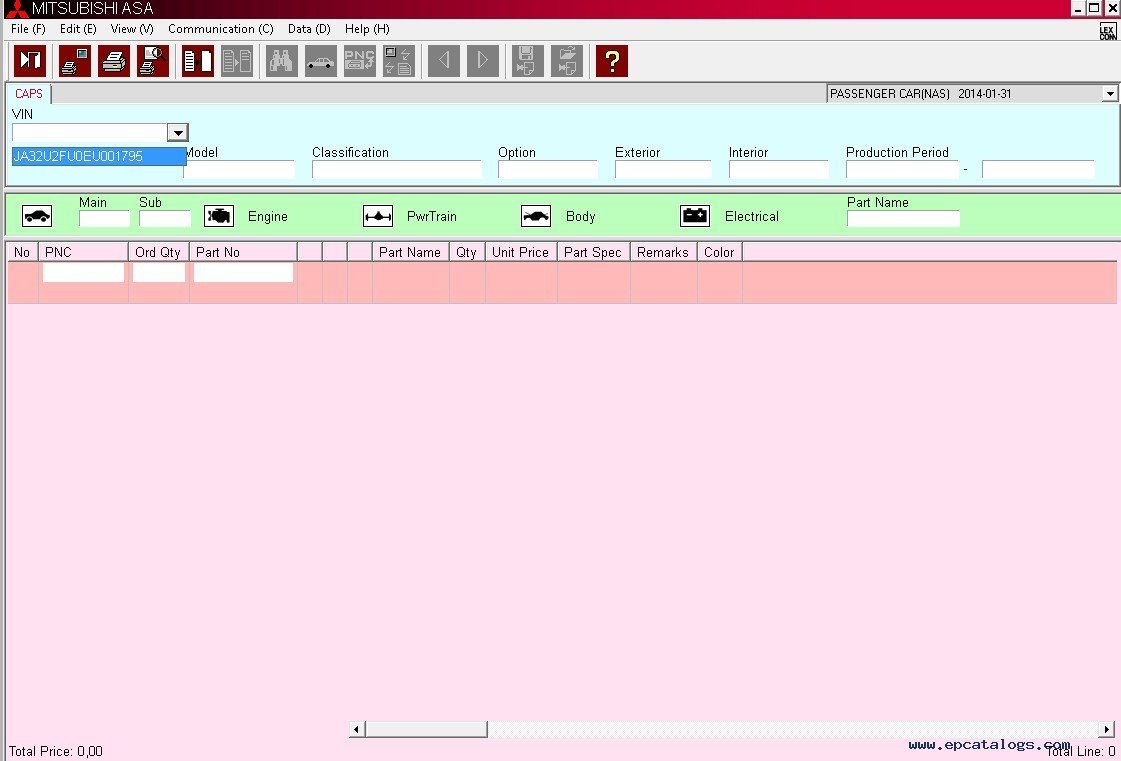This screenshot has width=1121, height=761.
Task: Click the Color column header
Action: pyautogui.click(x=720, y=252)
